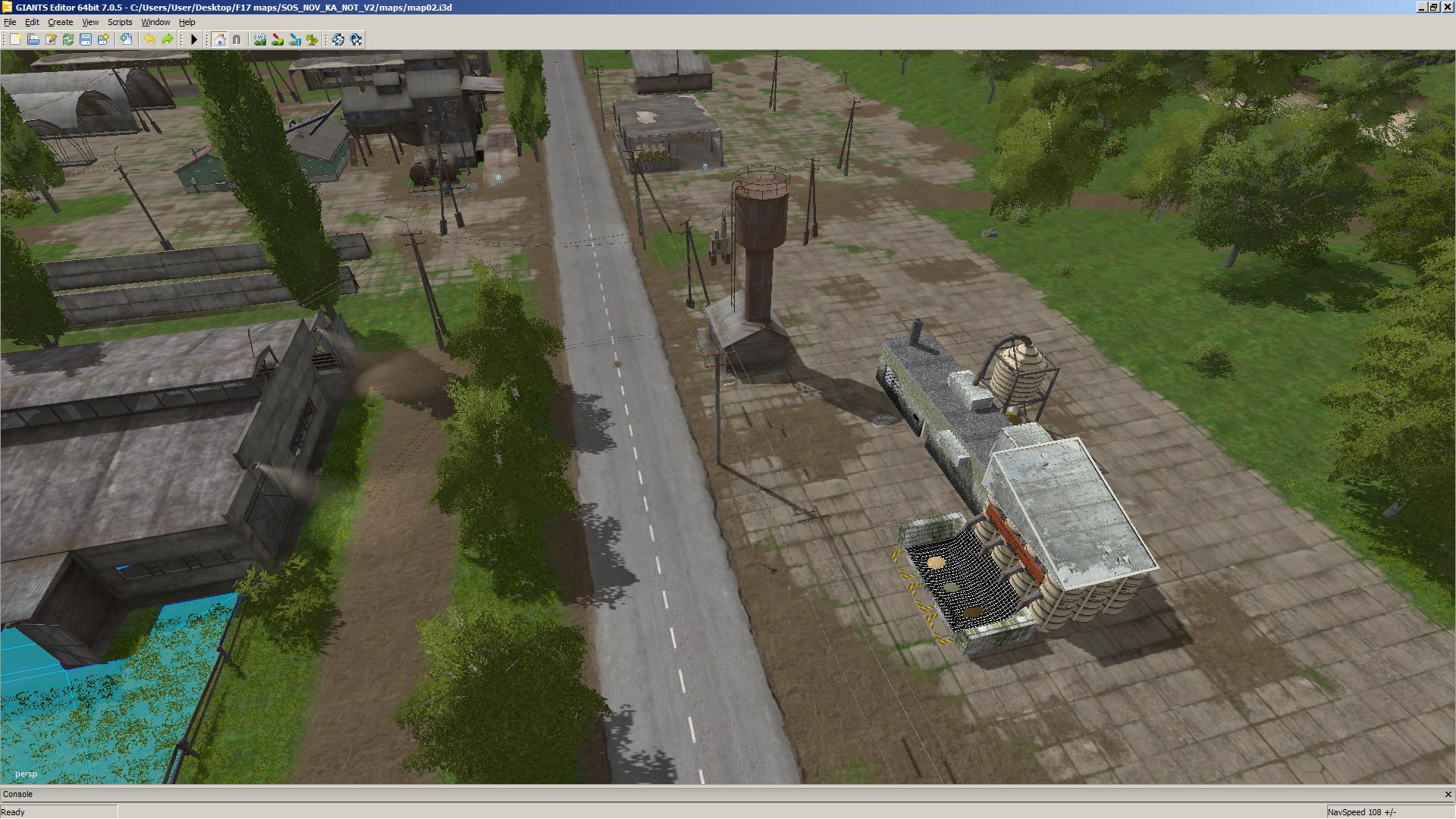Click the yellow Undo arrow
This screenshot has width=1456, height=819.
point(150,39)
